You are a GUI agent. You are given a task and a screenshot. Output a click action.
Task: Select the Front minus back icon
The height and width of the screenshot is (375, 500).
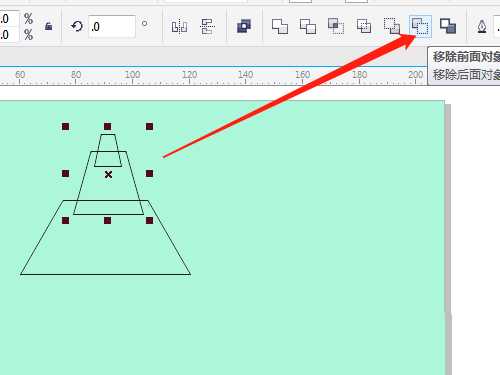[392, 26]
